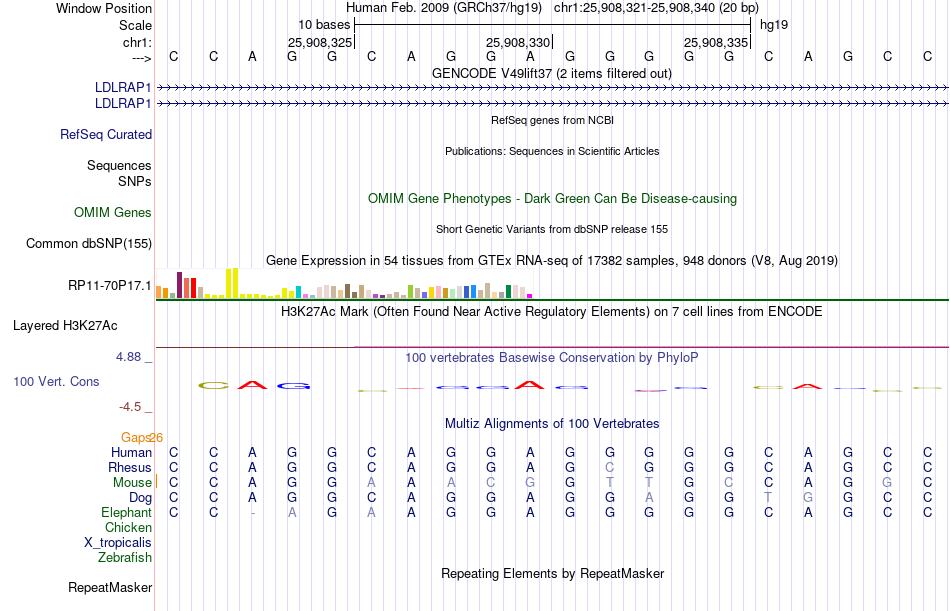Click the red GTEx expression bars
Screen dimensions: 950x611
click(190, 288)
